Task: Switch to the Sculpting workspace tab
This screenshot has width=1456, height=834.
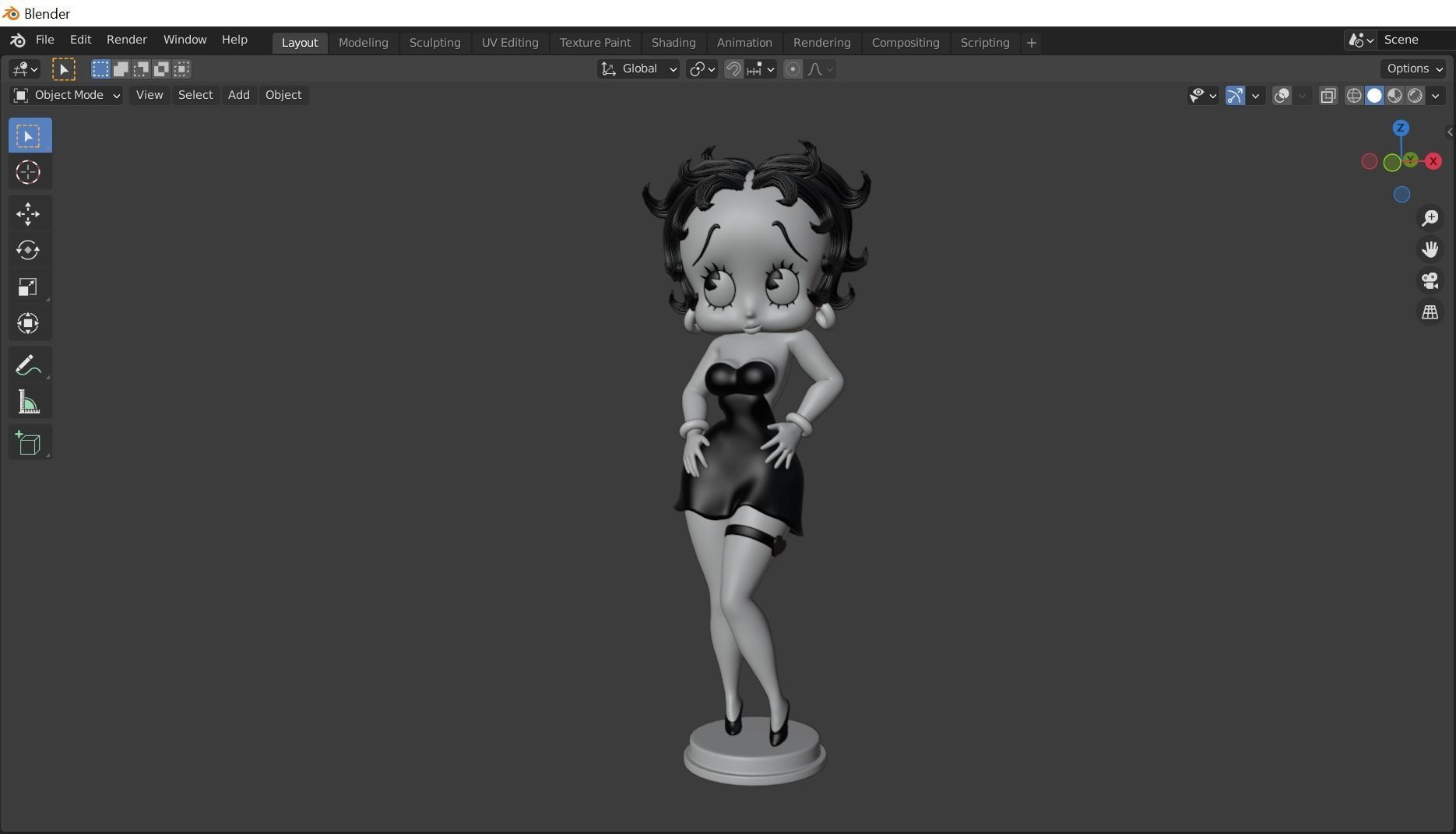Action: tap(434, 43)
